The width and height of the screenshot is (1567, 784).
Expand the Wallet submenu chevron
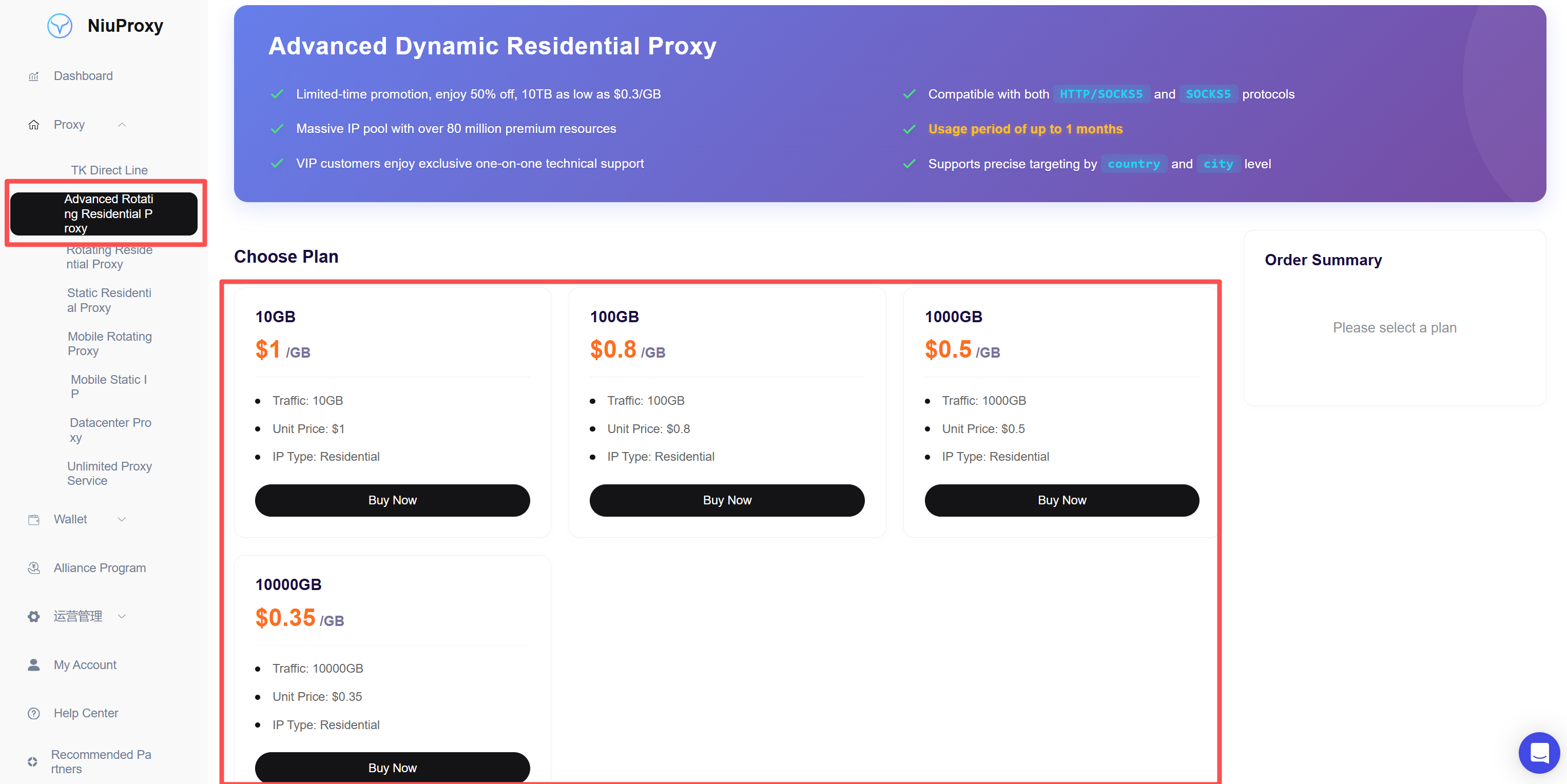pos(122,519)
